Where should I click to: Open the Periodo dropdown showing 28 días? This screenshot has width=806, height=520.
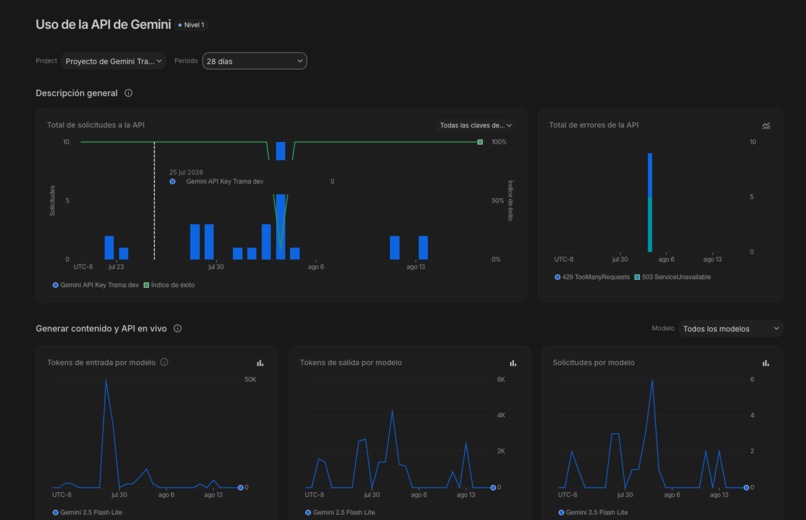pyautogui.click(x=254, y=61)
